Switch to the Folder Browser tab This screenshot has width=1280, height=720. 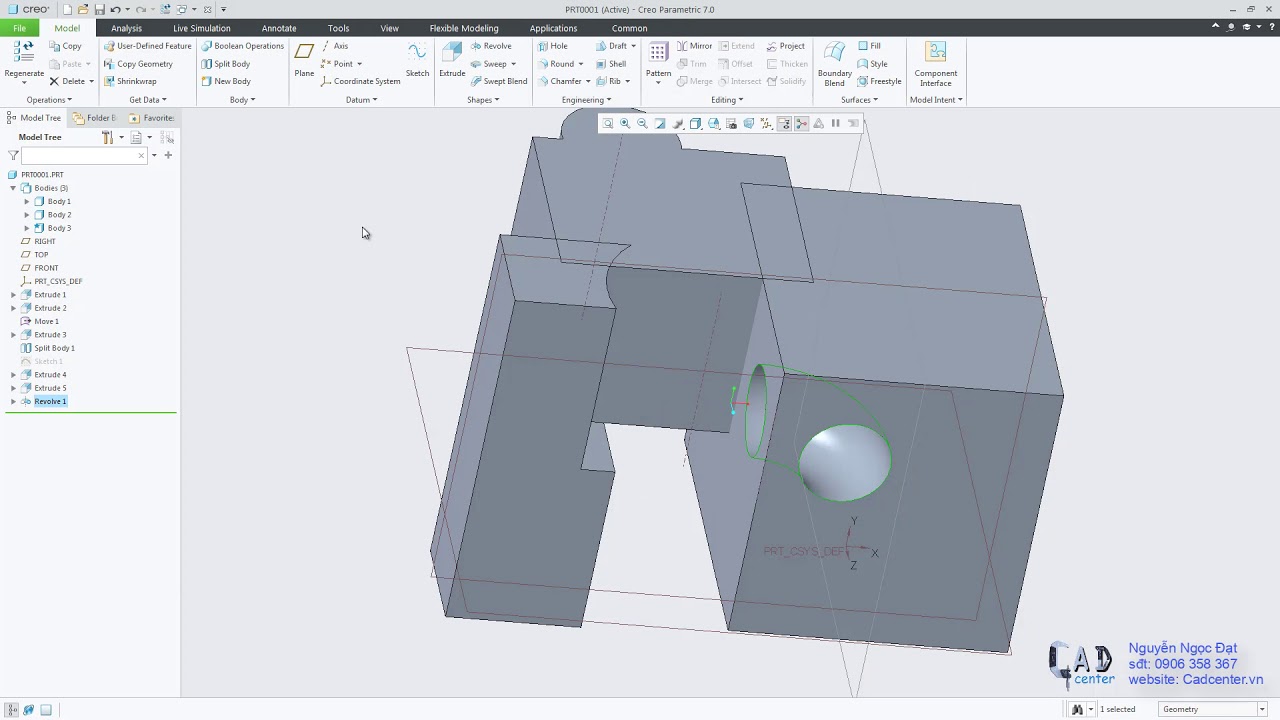95,118
